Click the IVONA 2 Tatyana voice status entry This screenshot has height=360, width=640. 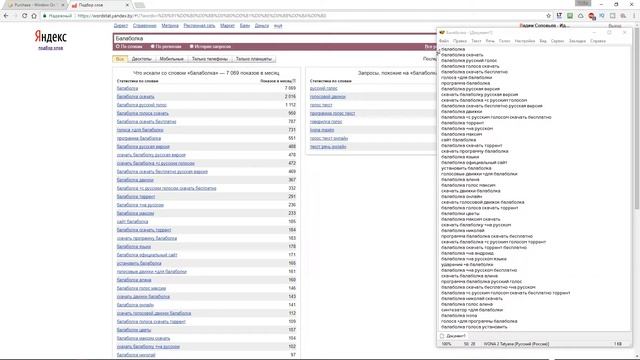(516, 344)
